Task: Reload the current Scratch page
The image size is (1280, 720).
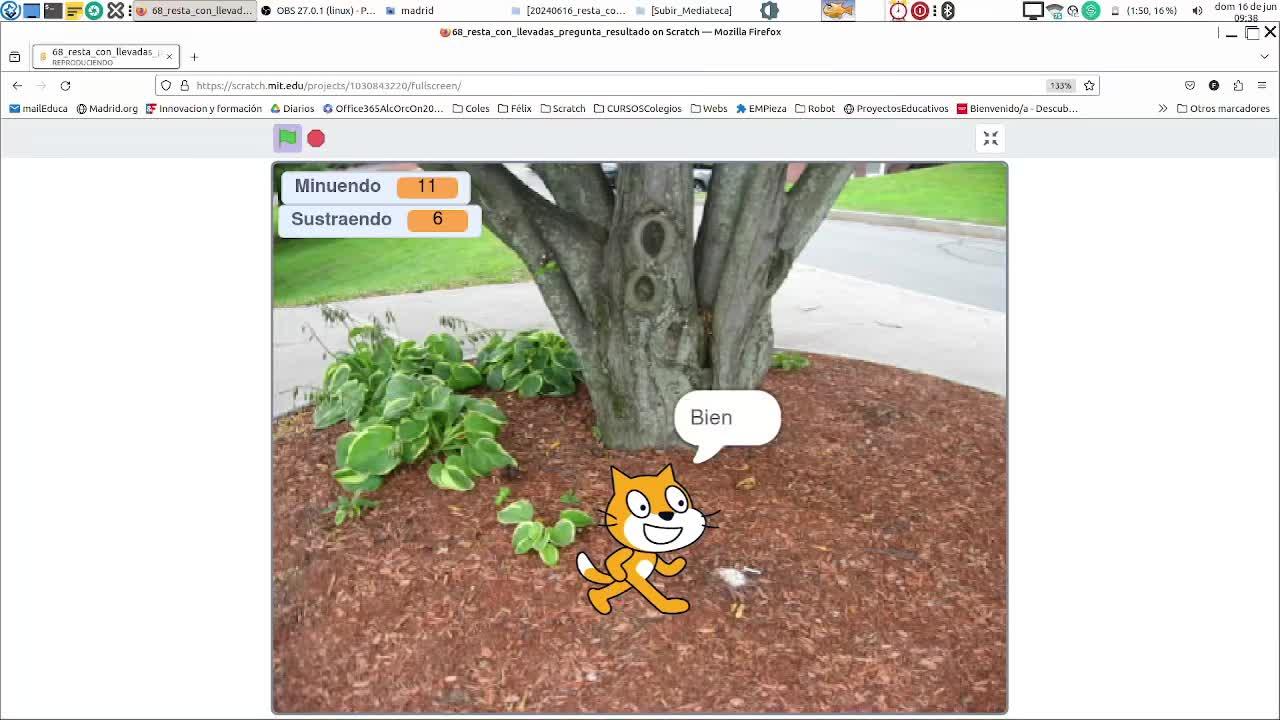Action: 65,86
